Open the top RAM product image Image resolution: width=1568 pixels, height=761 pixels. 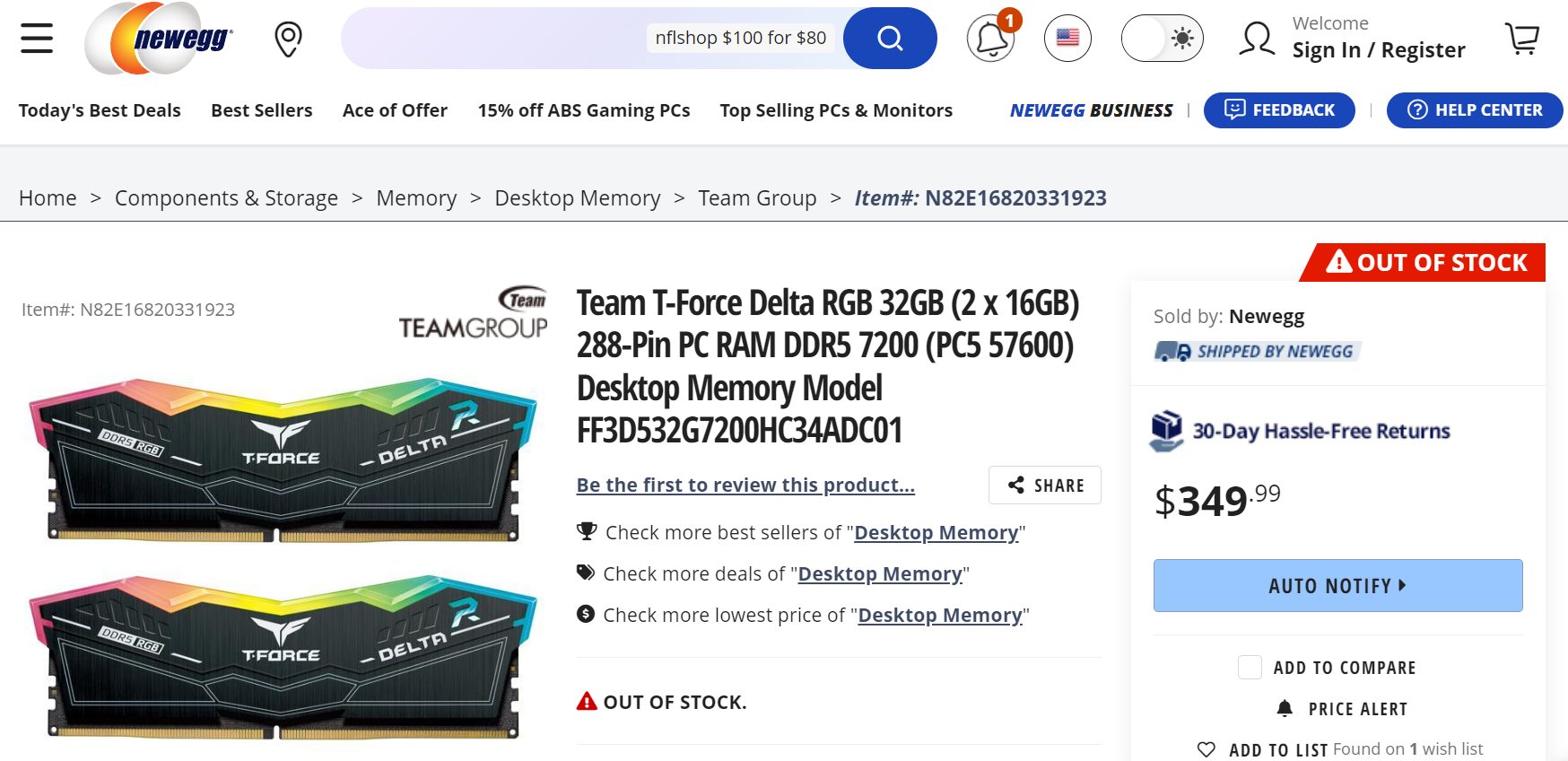click(283, 459)
